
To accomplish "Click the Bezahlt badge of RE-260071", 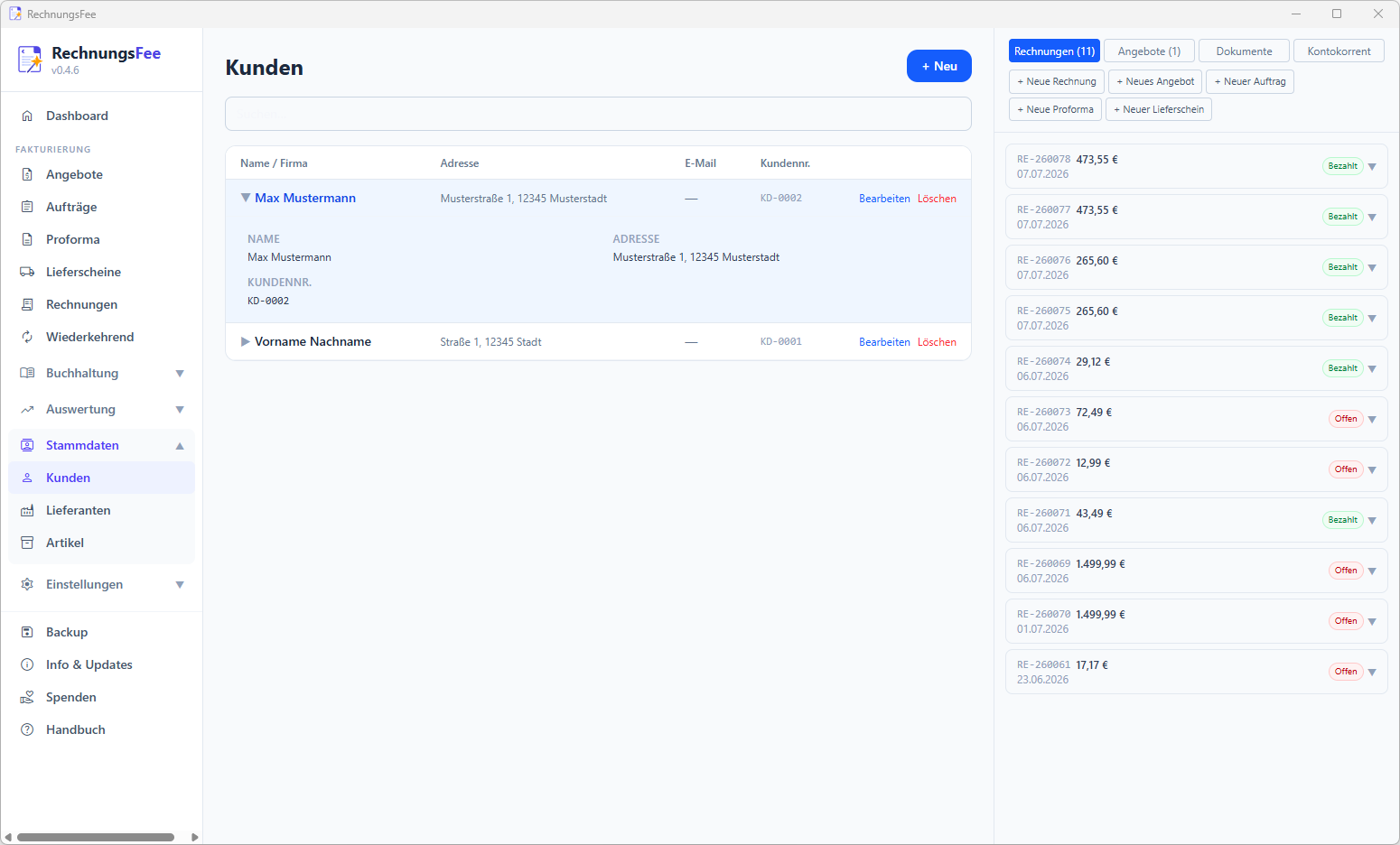I will pyautogui.click(x=1343, y=520).
